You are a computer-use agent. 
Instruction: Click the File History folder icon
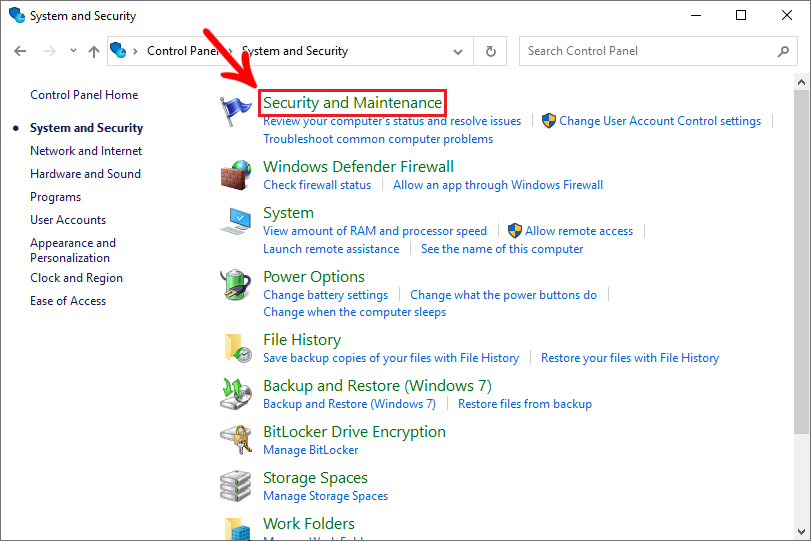(x=237, y=348)
